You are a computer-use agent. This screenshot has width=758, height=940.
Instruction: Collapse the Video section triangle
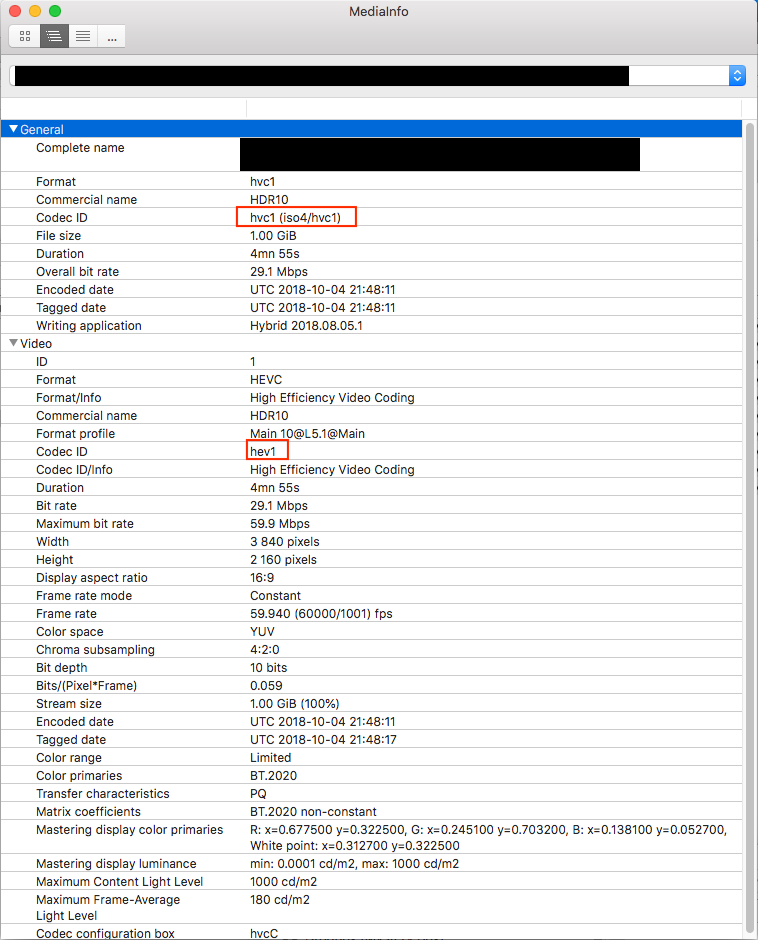pos(13,343)
